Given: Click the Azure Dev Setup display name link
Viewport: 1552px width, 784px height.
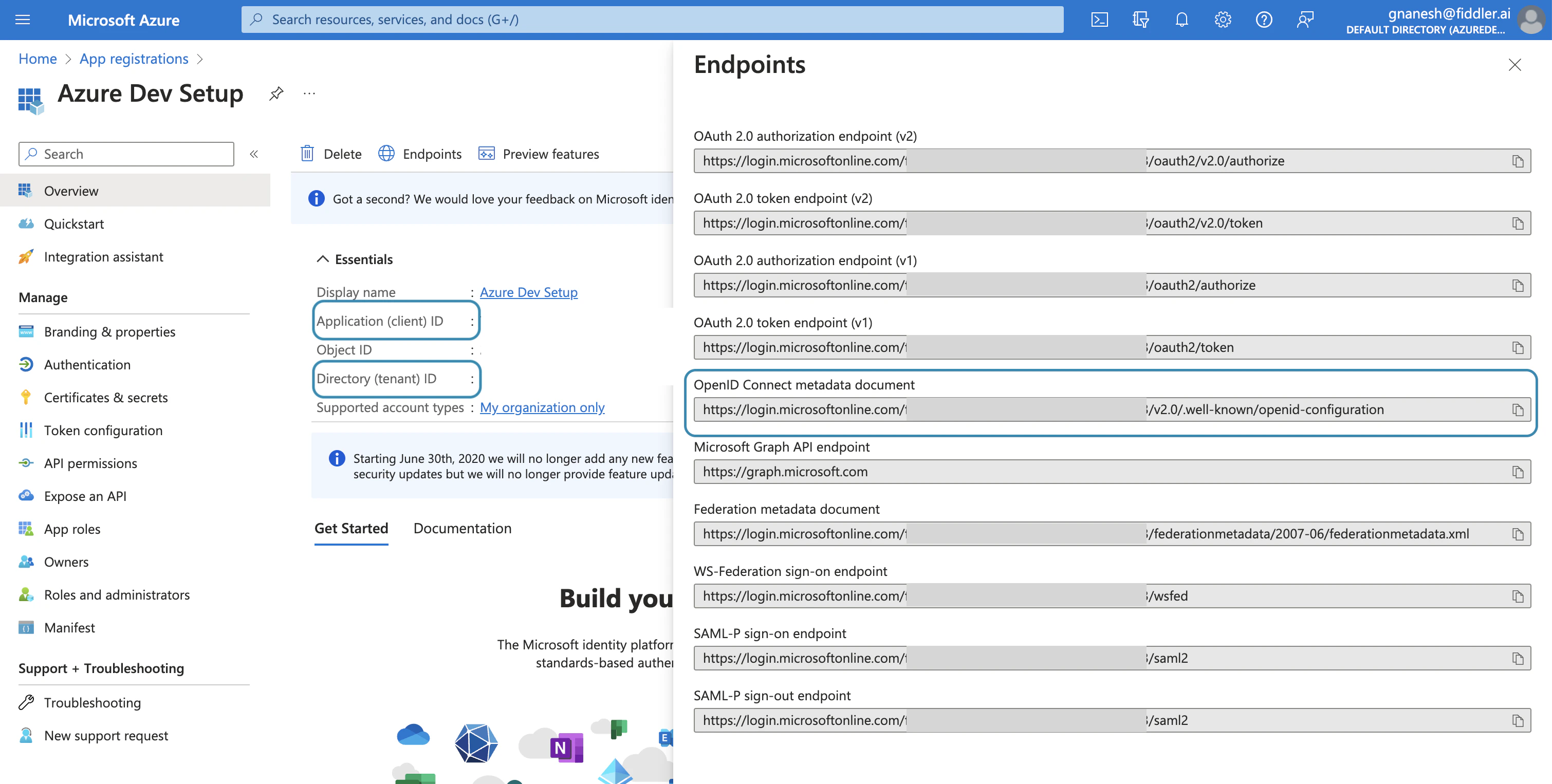Looking at the screenshot, I should (x=528, y=292).
